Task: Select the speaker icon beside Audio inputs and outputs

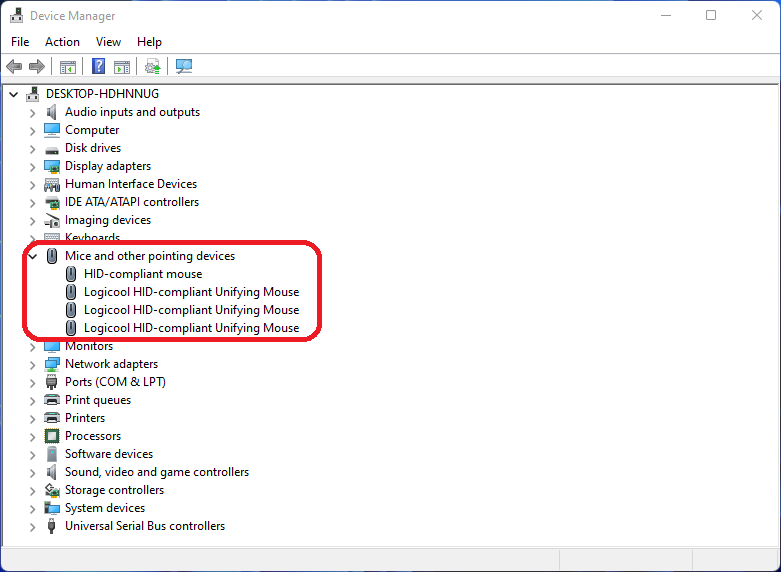Action: pos(52,112)
